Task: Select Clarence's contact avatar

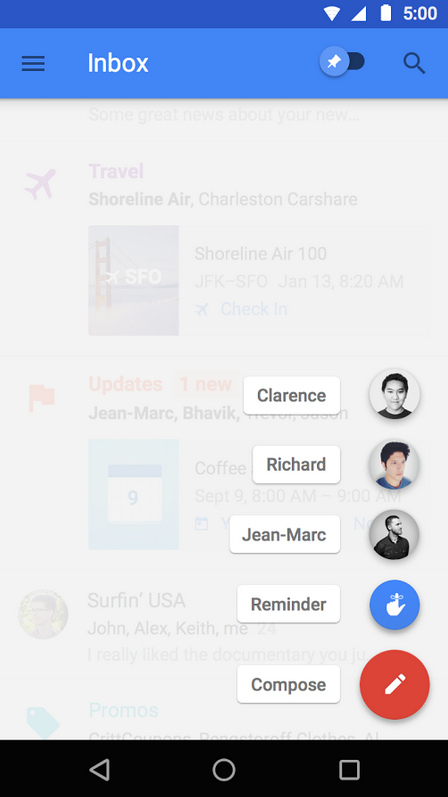Action: [395, 394]
